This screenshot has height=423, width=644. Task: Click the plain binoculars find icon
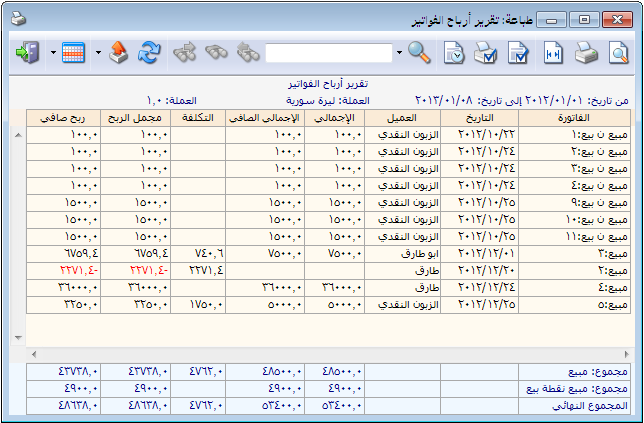click(216, 53)
